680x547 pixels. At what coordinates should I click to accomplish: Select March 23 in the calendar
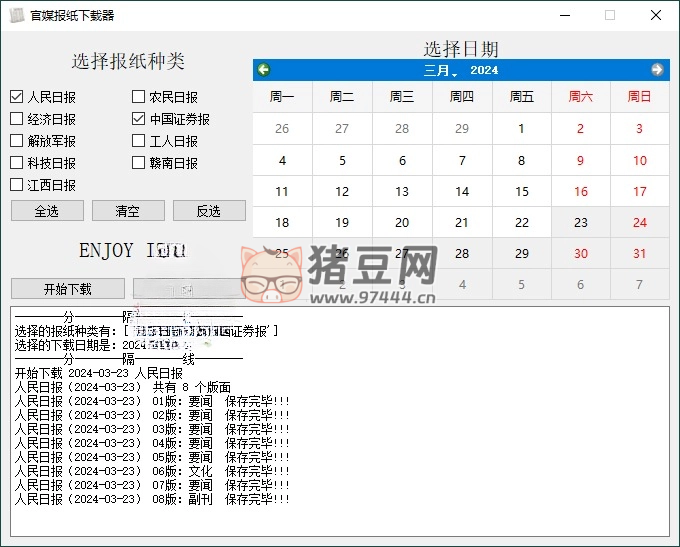pos(581,223)
